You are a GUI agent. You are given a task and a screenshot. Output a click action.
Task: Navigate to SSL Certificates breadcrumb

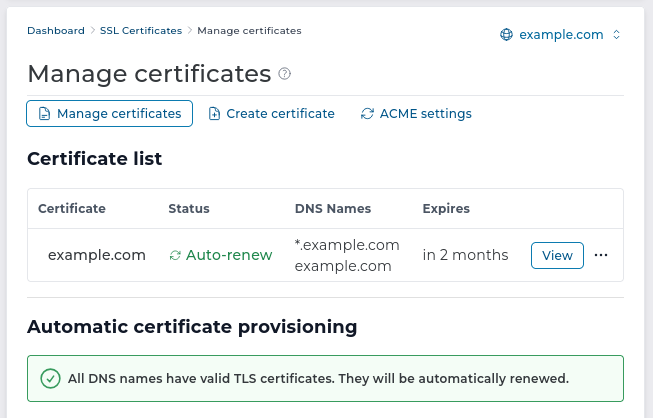pos(141,31)
